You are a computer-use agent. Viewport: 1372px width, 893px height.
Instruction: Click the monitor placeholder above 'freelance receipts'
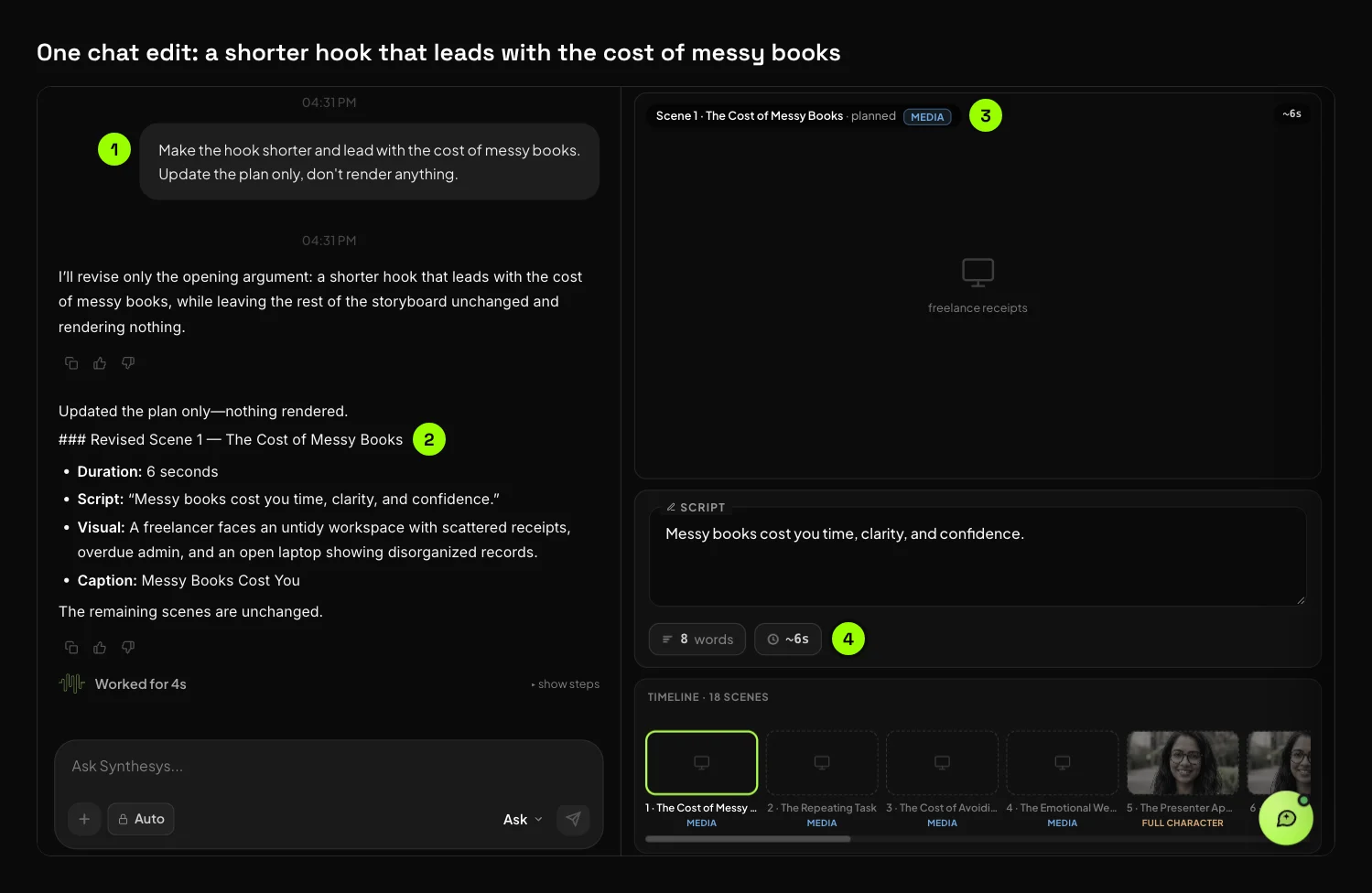(x=978, y=273)
